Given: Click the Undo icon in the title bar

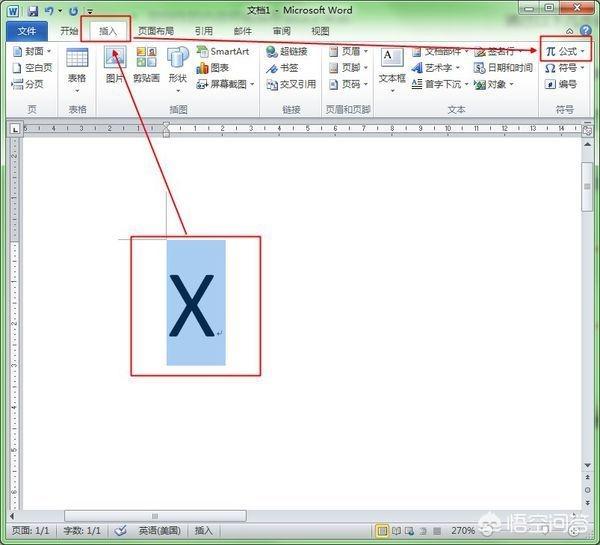Looking at the screenshot, I should [x=48, y=11].
